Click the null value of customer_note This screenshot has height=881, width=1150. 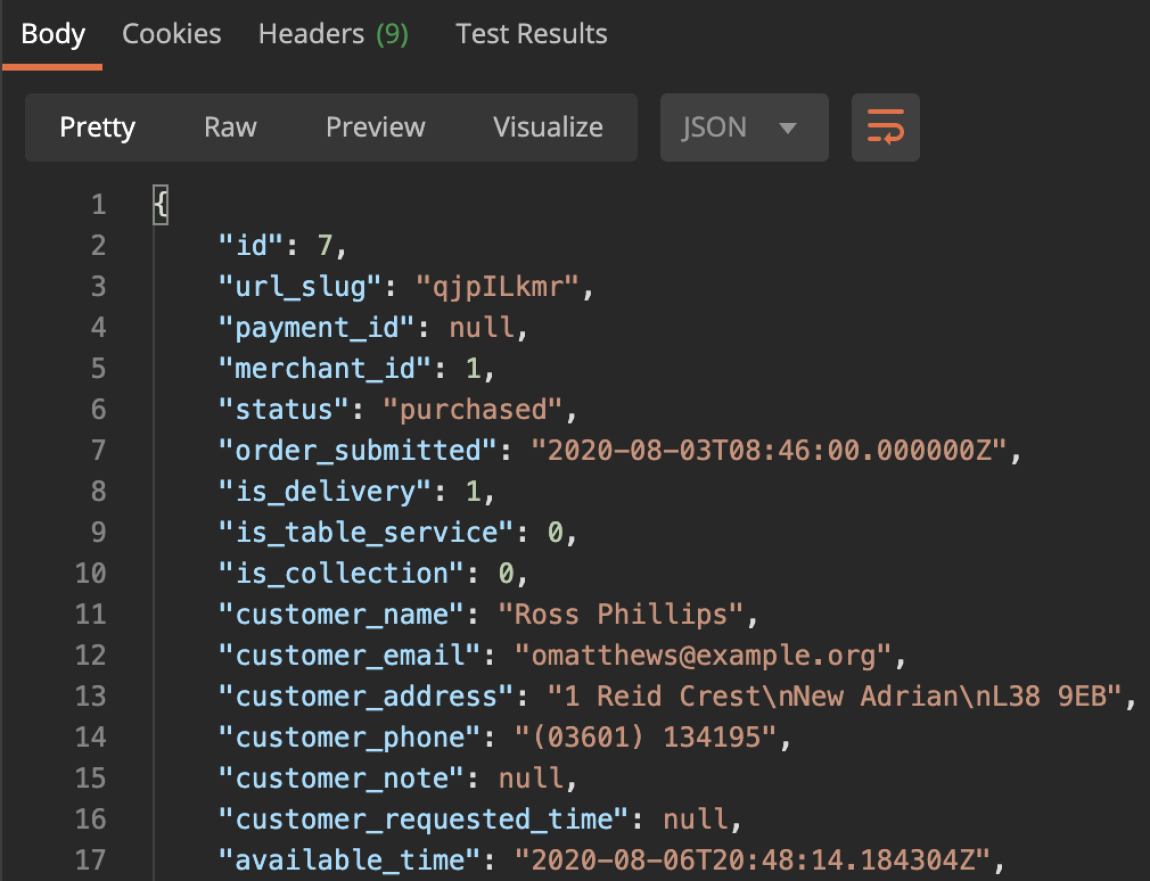[x=530, y=778]
